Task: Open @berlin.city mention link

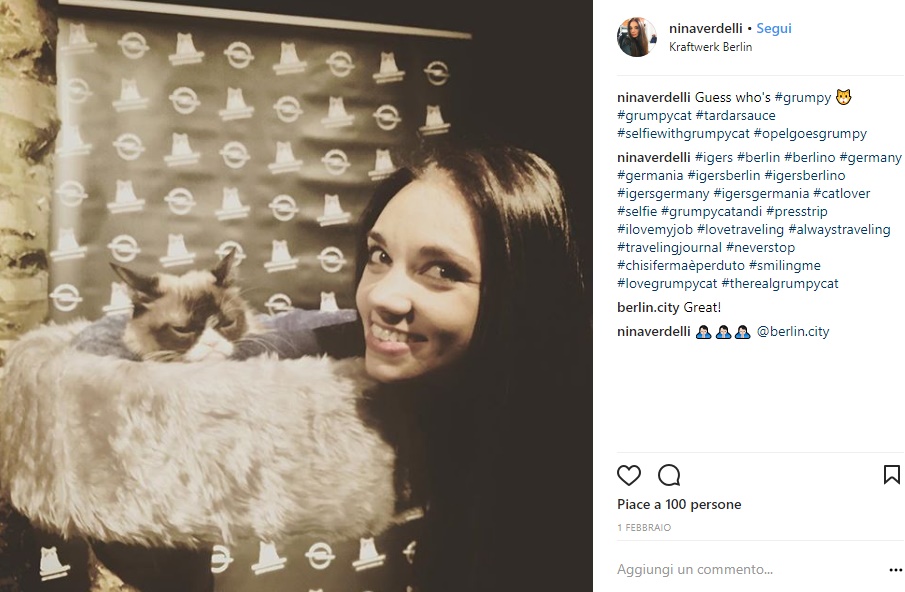Action: coord(792,332)
